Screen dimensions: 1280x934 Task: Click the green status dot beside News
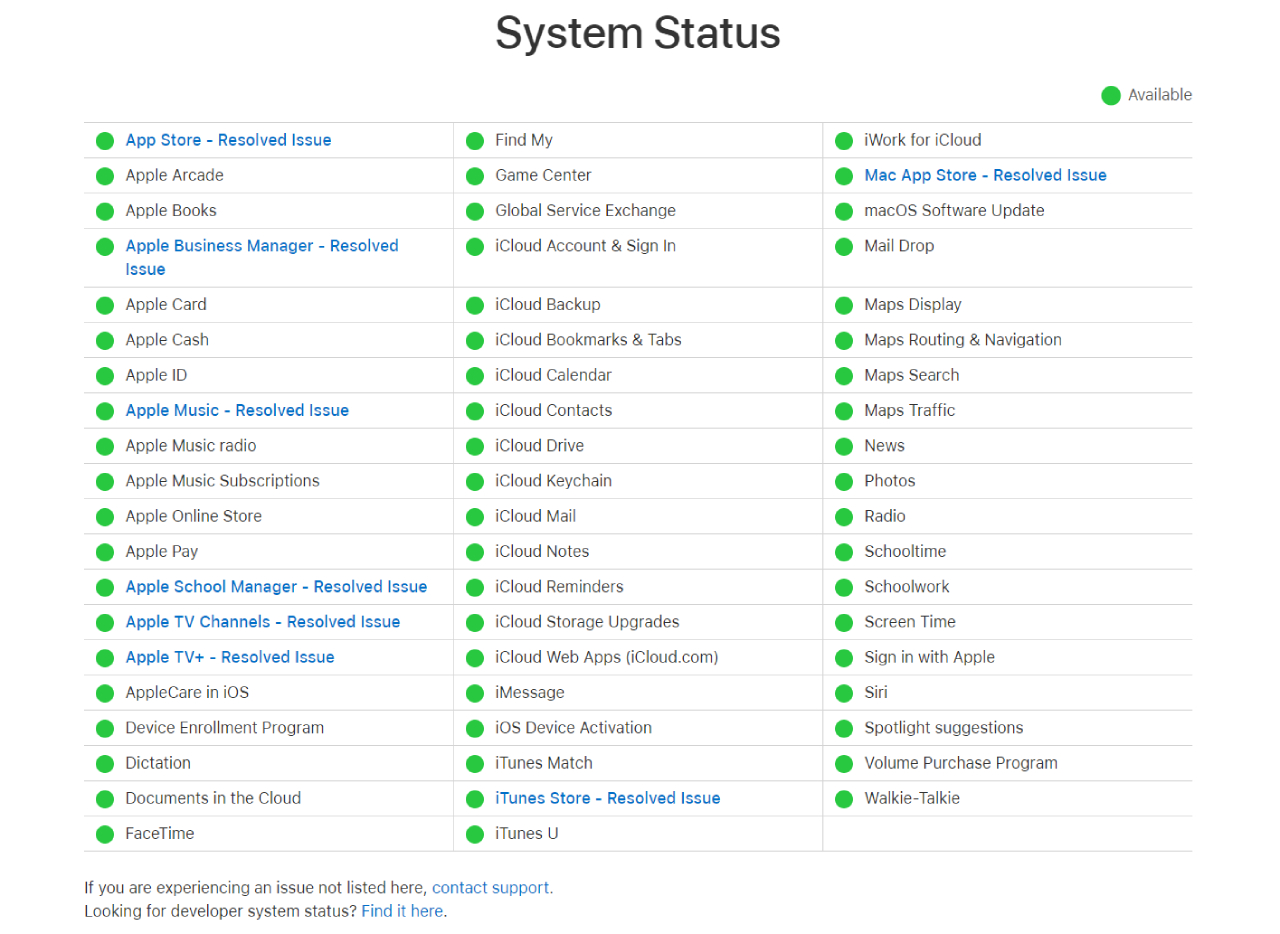pos(844,446)
